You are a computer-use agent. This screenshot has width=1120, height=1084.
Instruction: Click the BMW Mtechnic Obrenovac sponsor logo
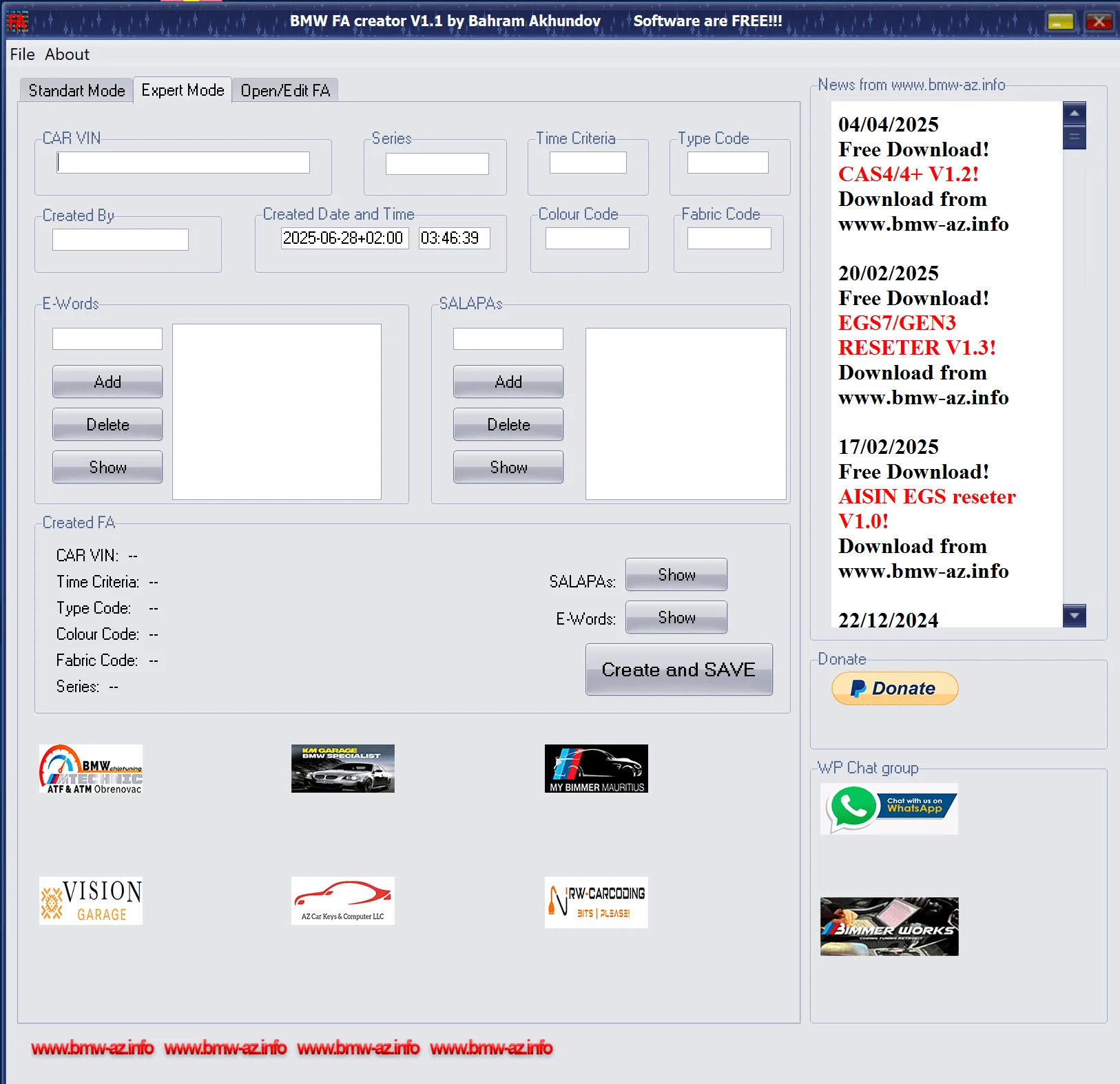(x=91, y=769)
